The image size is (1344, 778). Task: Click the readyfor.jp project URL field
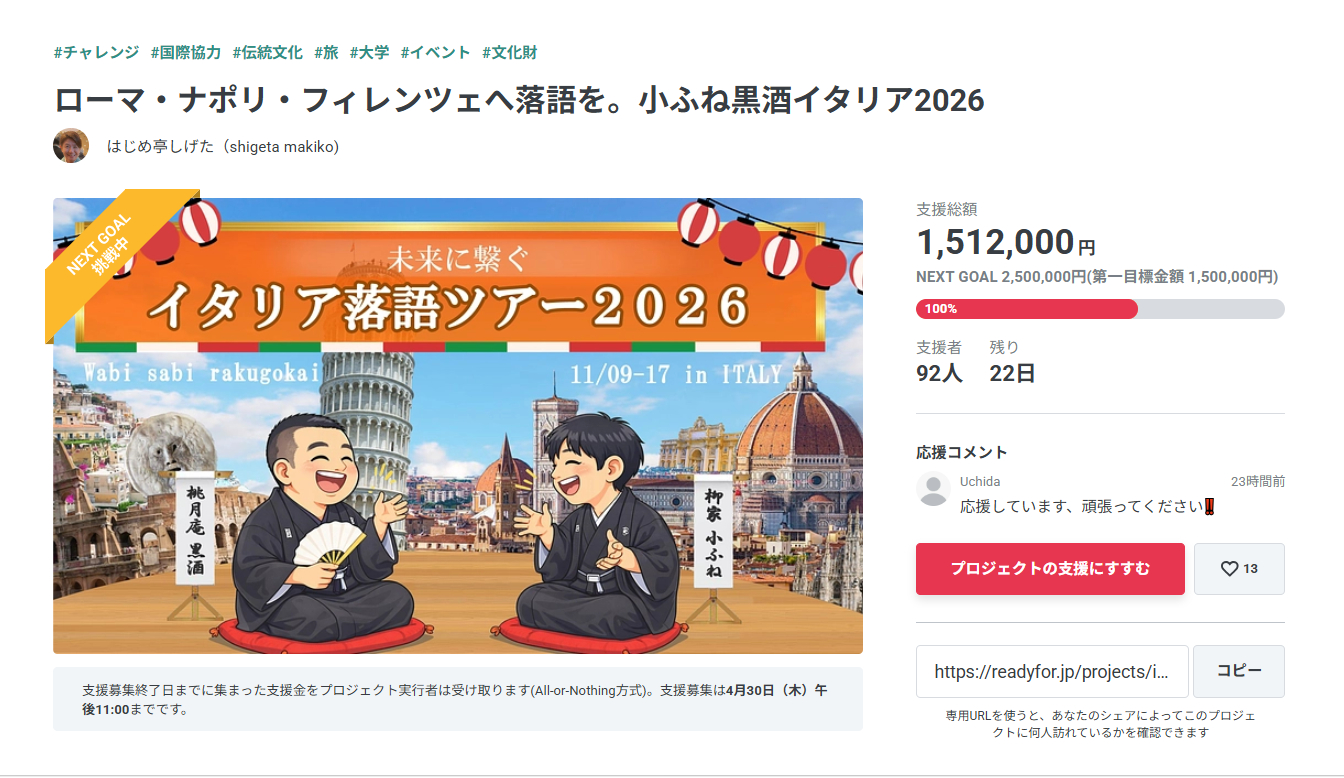tap(1052, 671)
